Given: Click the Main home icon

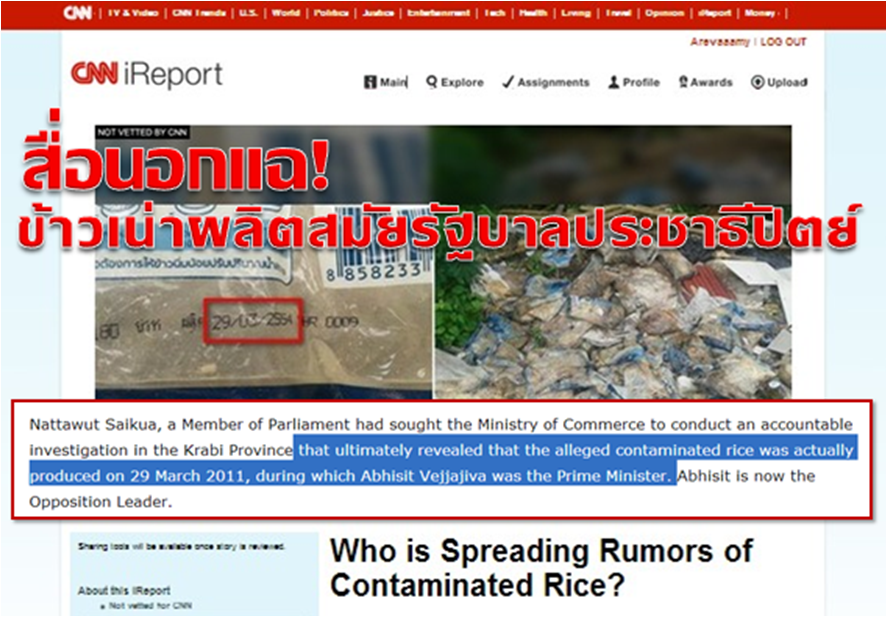Looking at the screenshot, I should coord(370,83).
